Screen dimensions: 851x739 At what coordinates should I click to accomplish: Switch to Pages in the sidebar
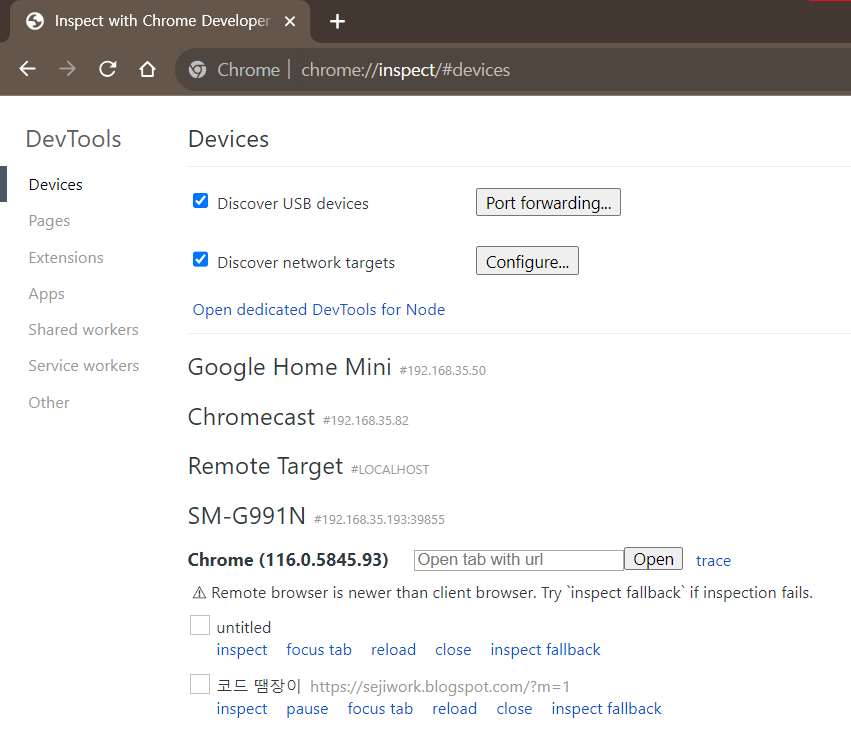pyautogui.click(x=49, y=221)
